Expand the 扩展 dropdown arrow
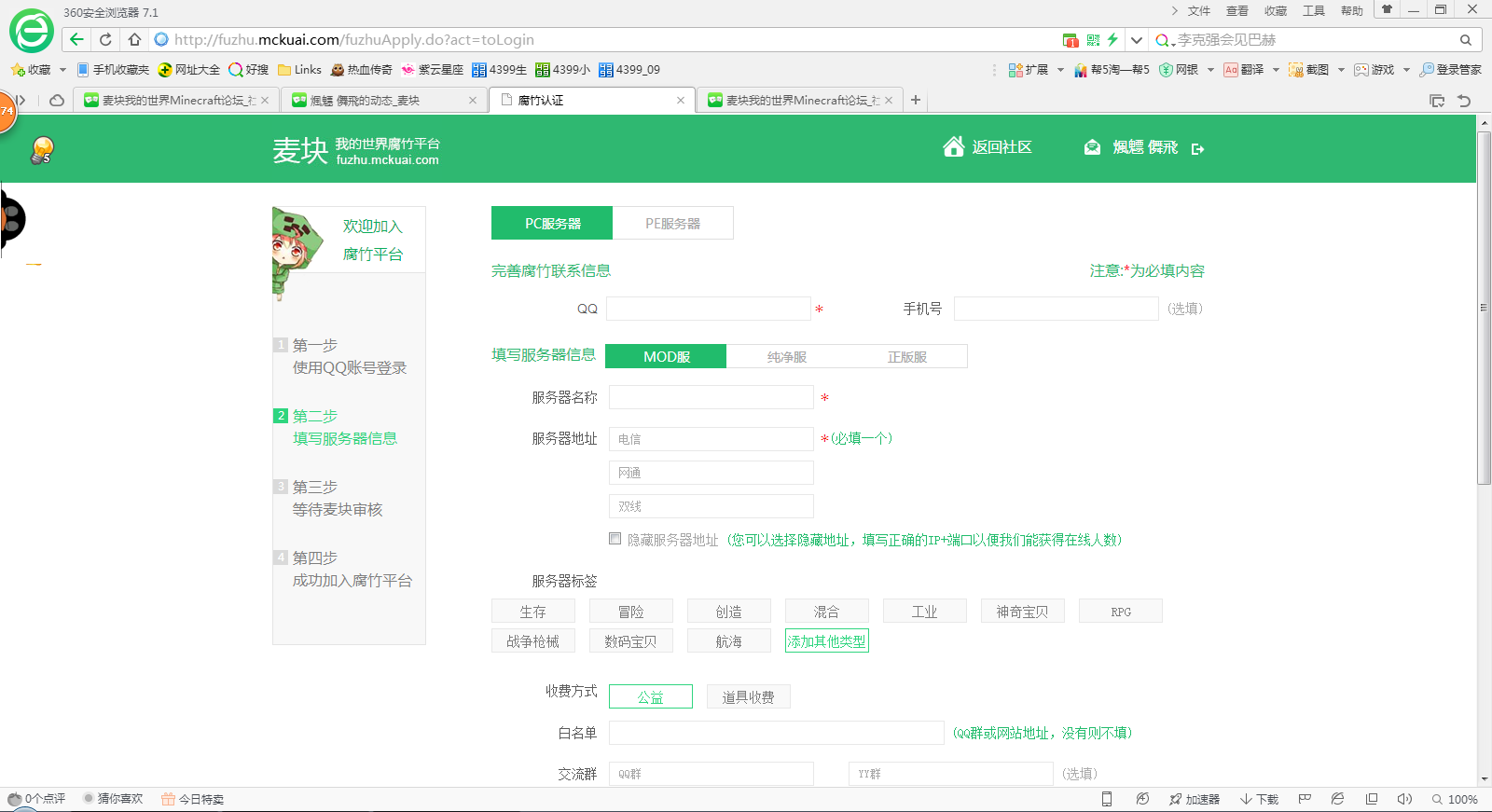 [1060, 70]
